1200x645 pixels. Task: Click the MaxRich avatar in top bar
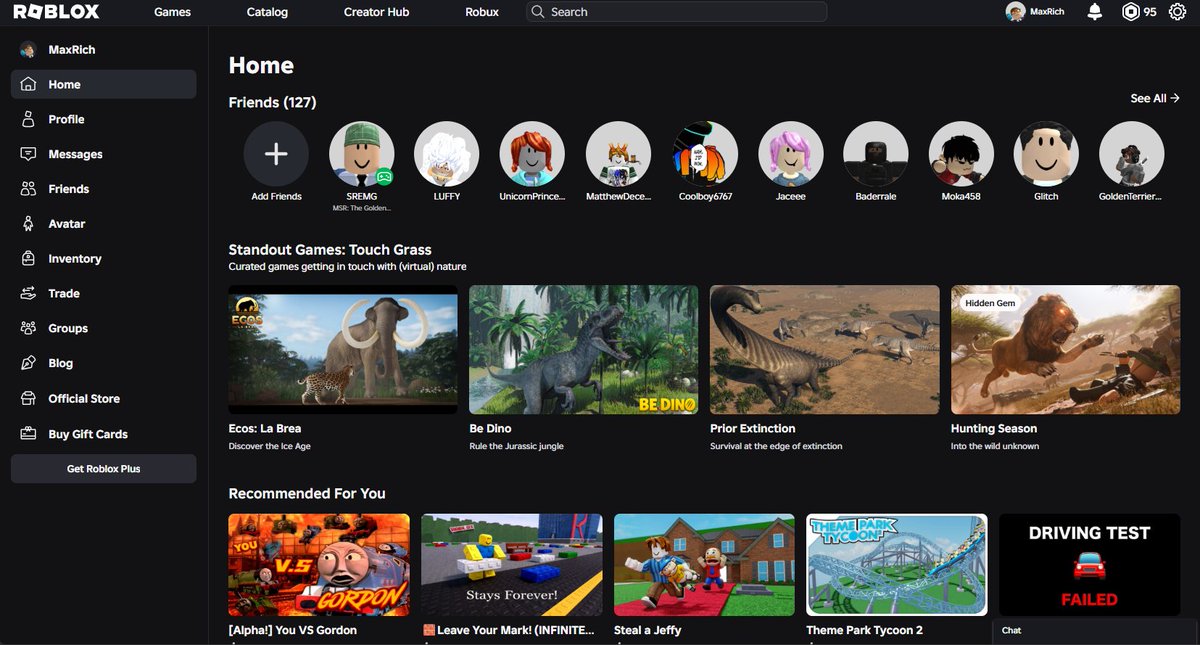click(x=1015, y=12)
